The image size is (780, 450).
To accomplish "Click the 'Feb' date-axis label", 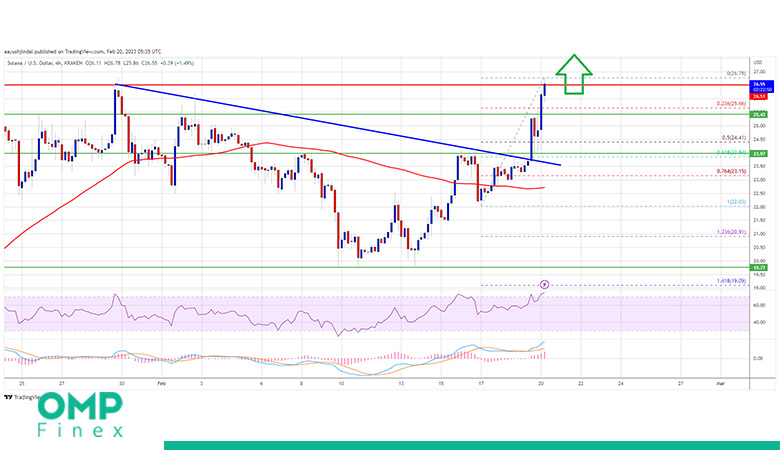I will [161, 383].
